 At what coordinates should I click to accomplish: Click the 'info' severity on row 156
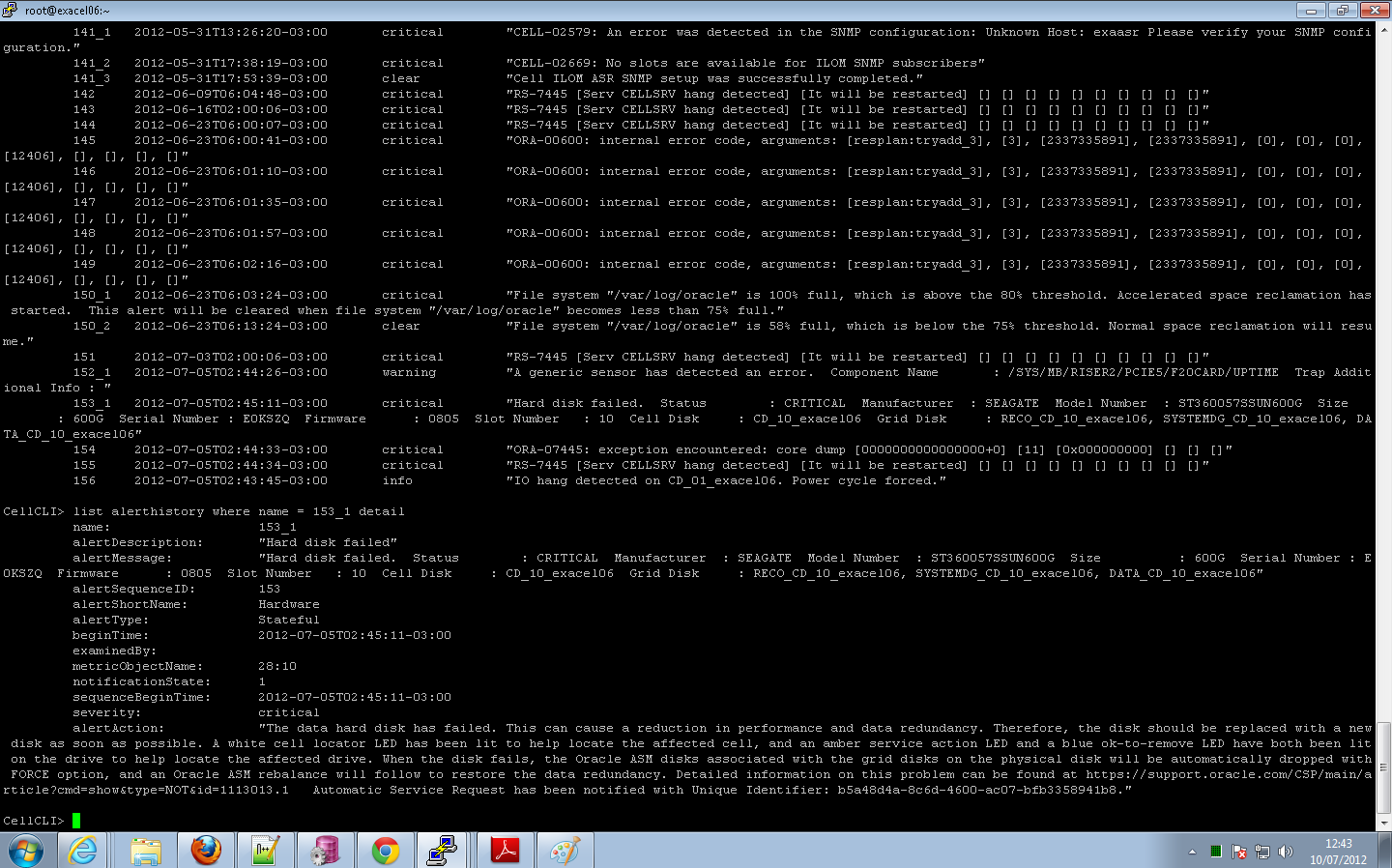pos(397,480)
